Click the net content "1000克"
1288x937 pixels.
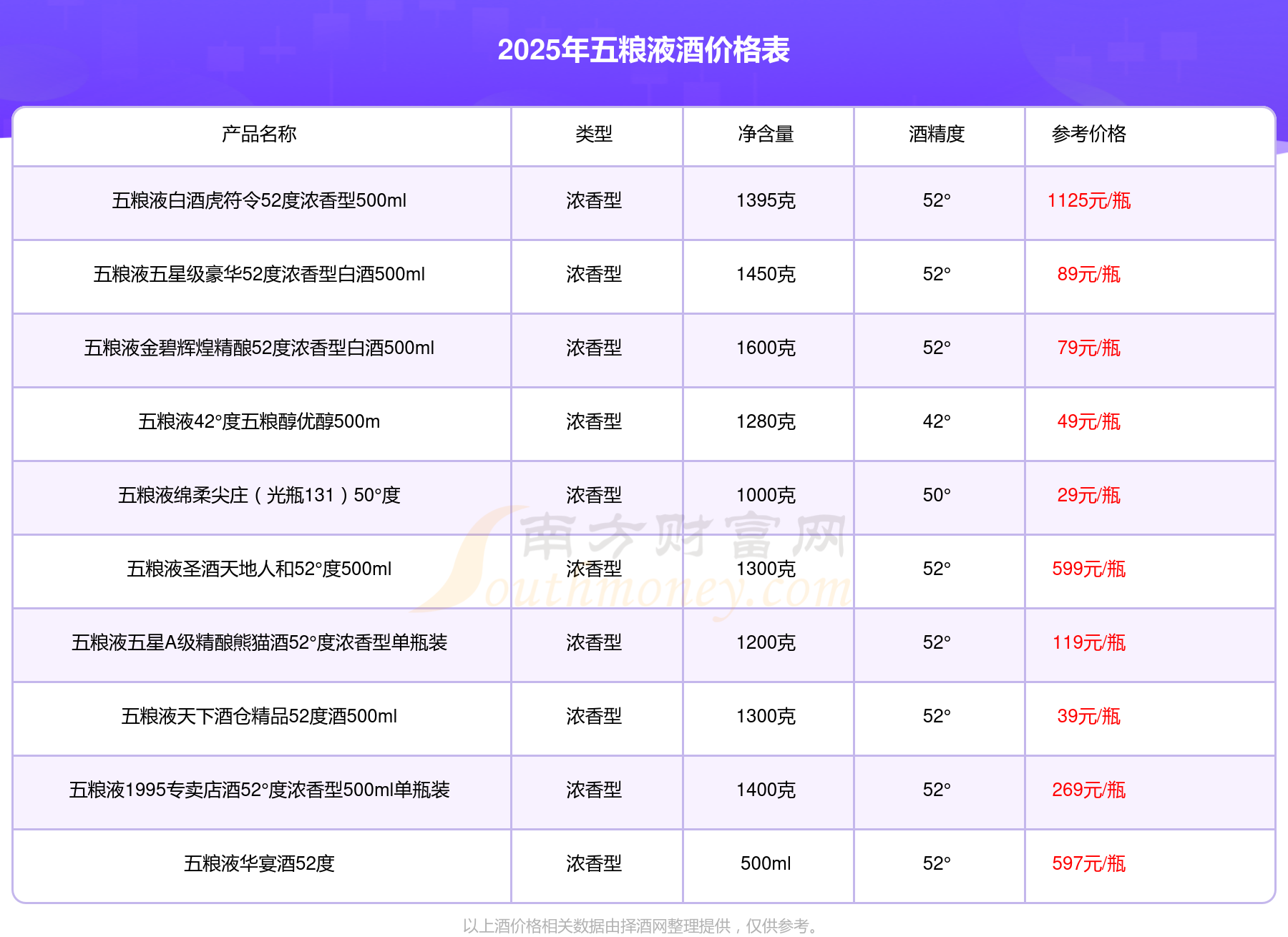coord(766,495)
